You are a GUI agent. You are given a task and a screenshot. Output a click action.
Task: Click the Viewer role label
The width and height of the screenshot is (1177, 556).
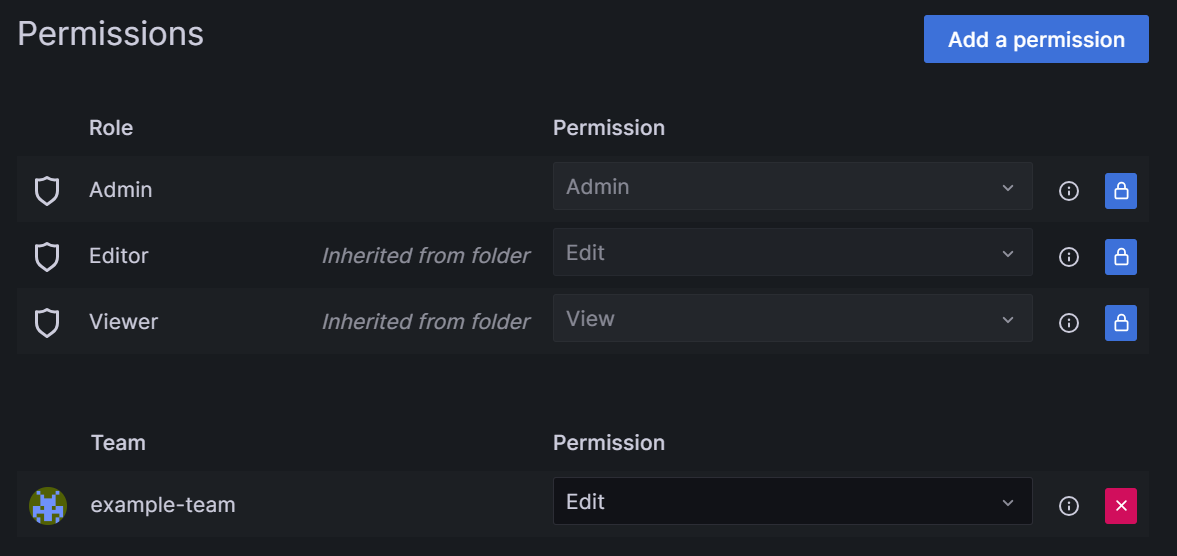[124, 322]
